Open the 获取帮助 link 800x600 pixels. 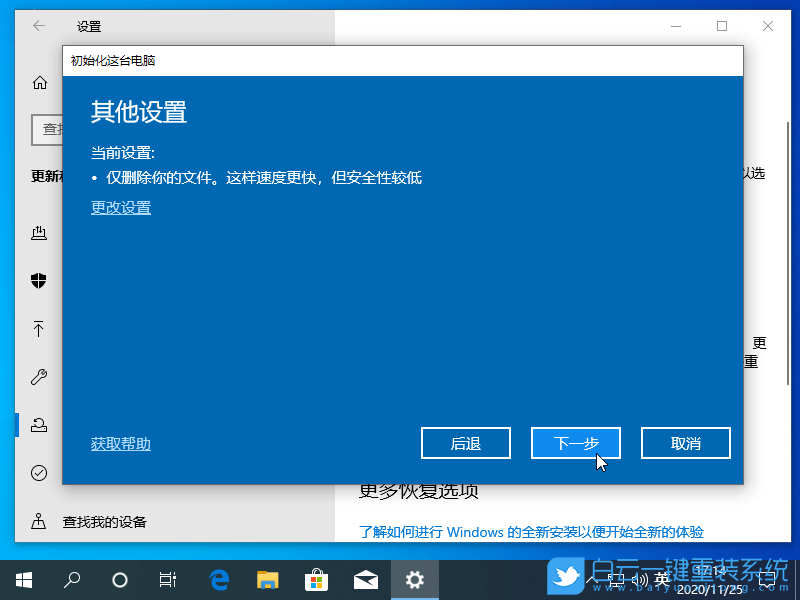pyautogui.click(x=120, y=443)
